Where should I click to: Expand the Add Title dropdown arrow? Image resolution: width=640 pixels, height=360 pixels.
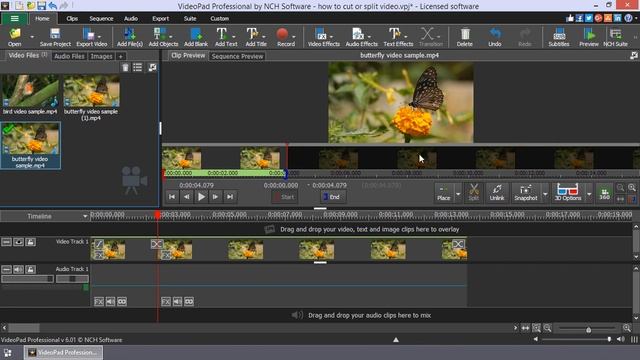point(264,37)
